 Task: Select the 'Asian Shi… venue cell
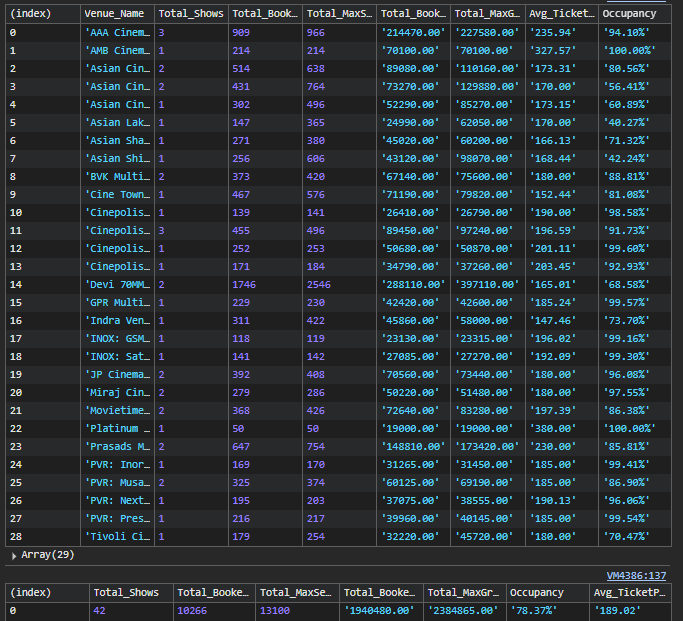coord(117,159)
